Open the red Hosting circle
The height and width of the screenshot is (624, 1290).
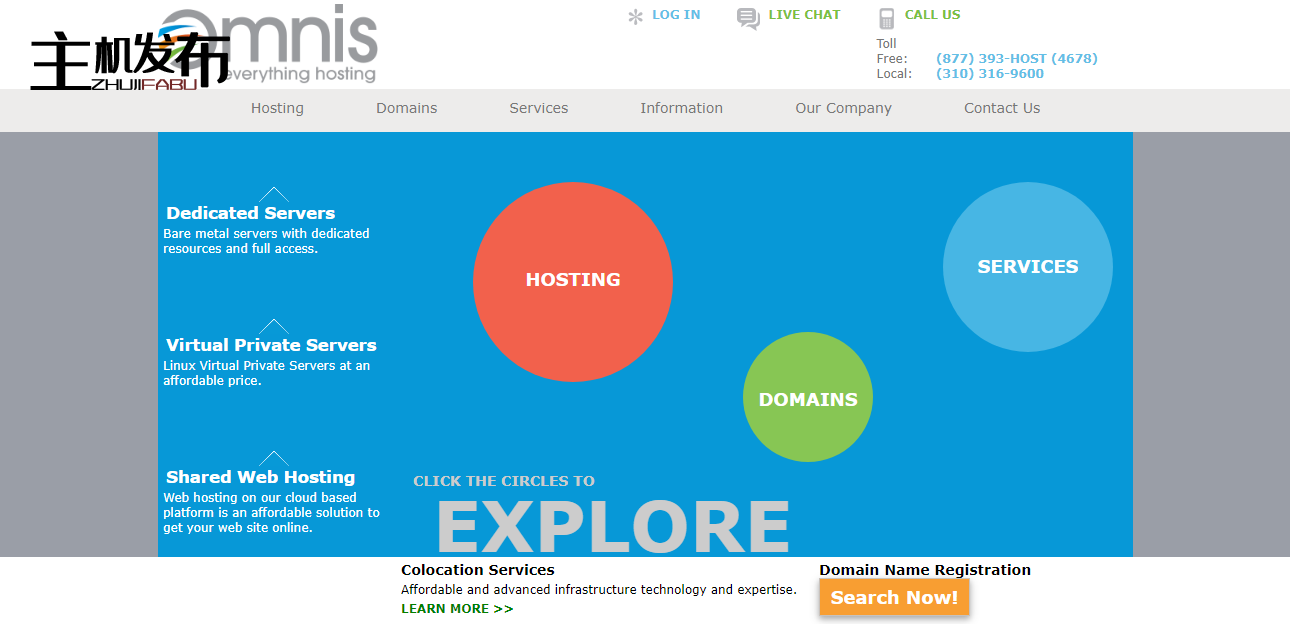click(x=573, y=281)
